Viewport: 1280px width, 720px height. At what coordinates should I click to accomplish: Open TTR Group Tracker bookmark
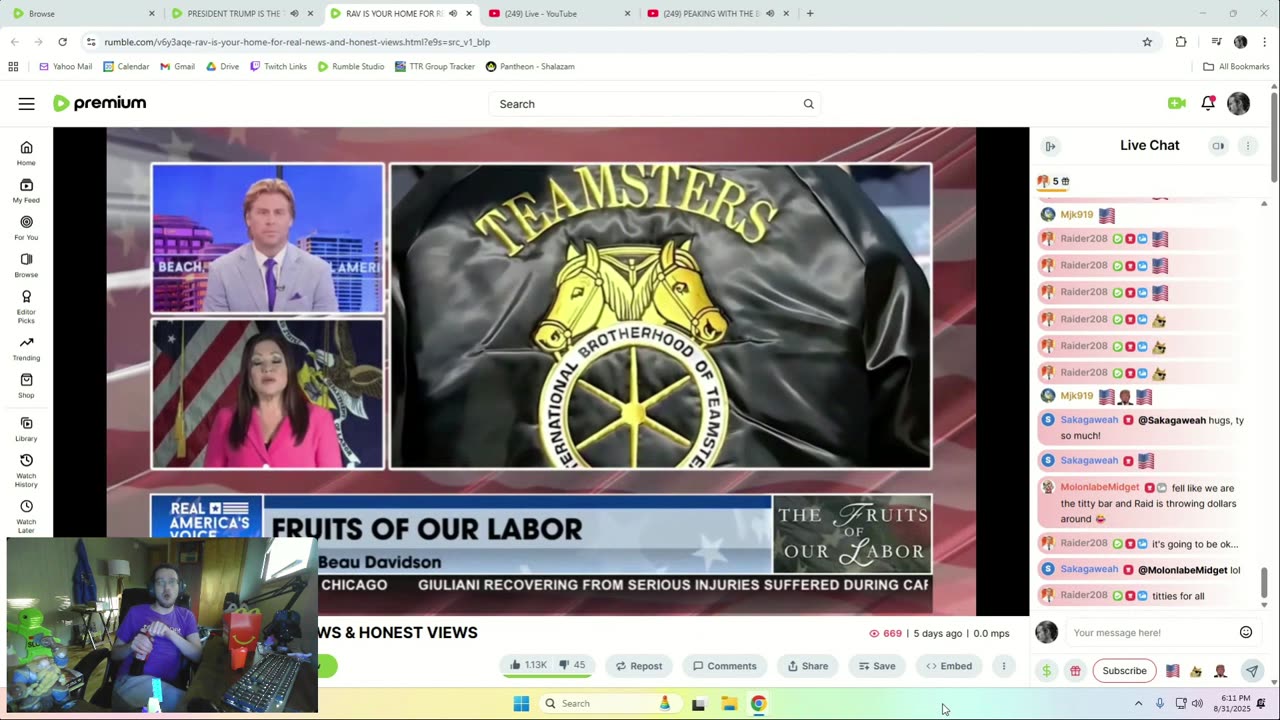tap(435, 66)
